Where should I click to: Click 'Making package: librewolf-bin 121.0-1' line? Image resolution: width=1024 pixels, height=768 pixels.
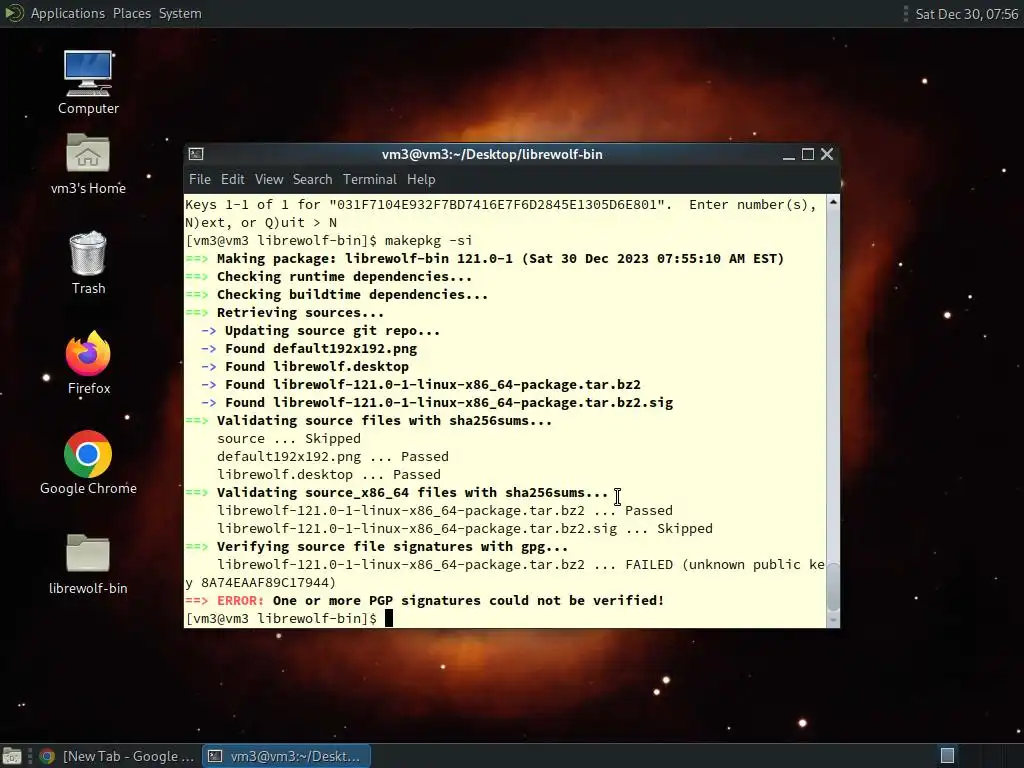click(485, 258)
